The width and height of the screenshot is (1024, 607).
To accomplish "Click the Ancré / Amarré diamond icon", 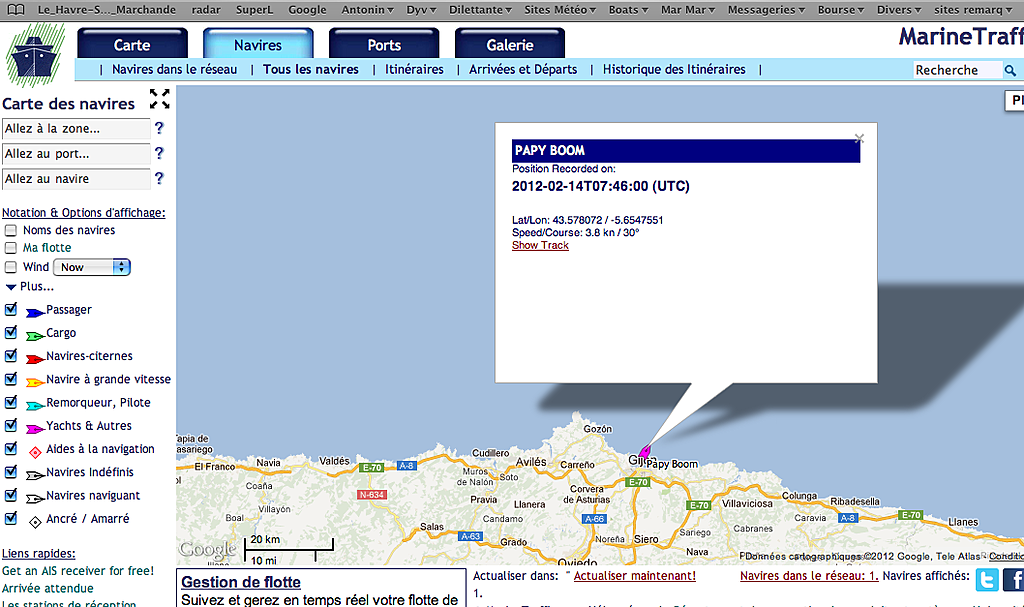I will pos(35,521).
